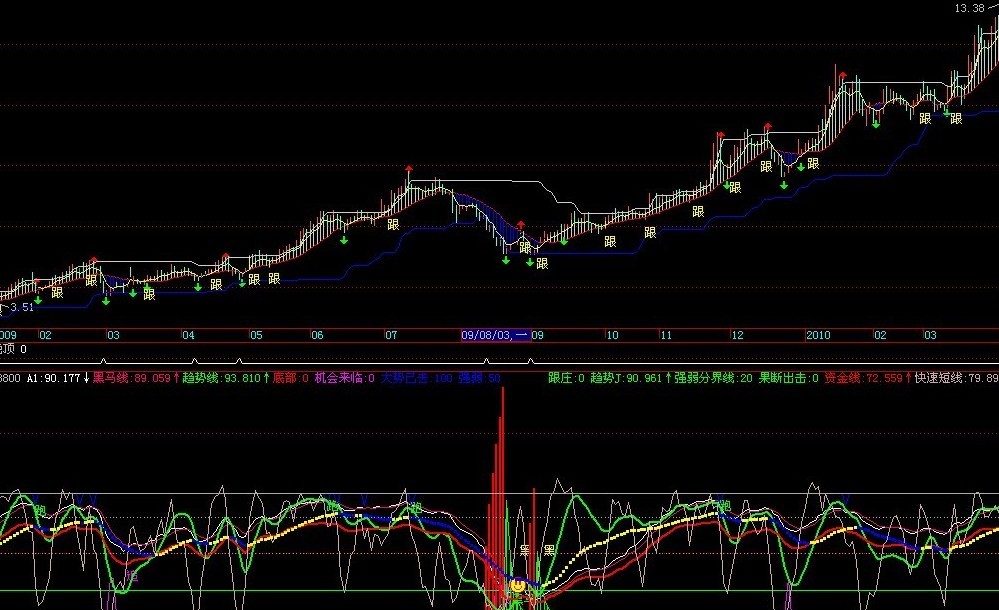The image size is (999, 610).
Task: Select the 机会来临:0 indicator label
Action: click(x=345, y=378)
